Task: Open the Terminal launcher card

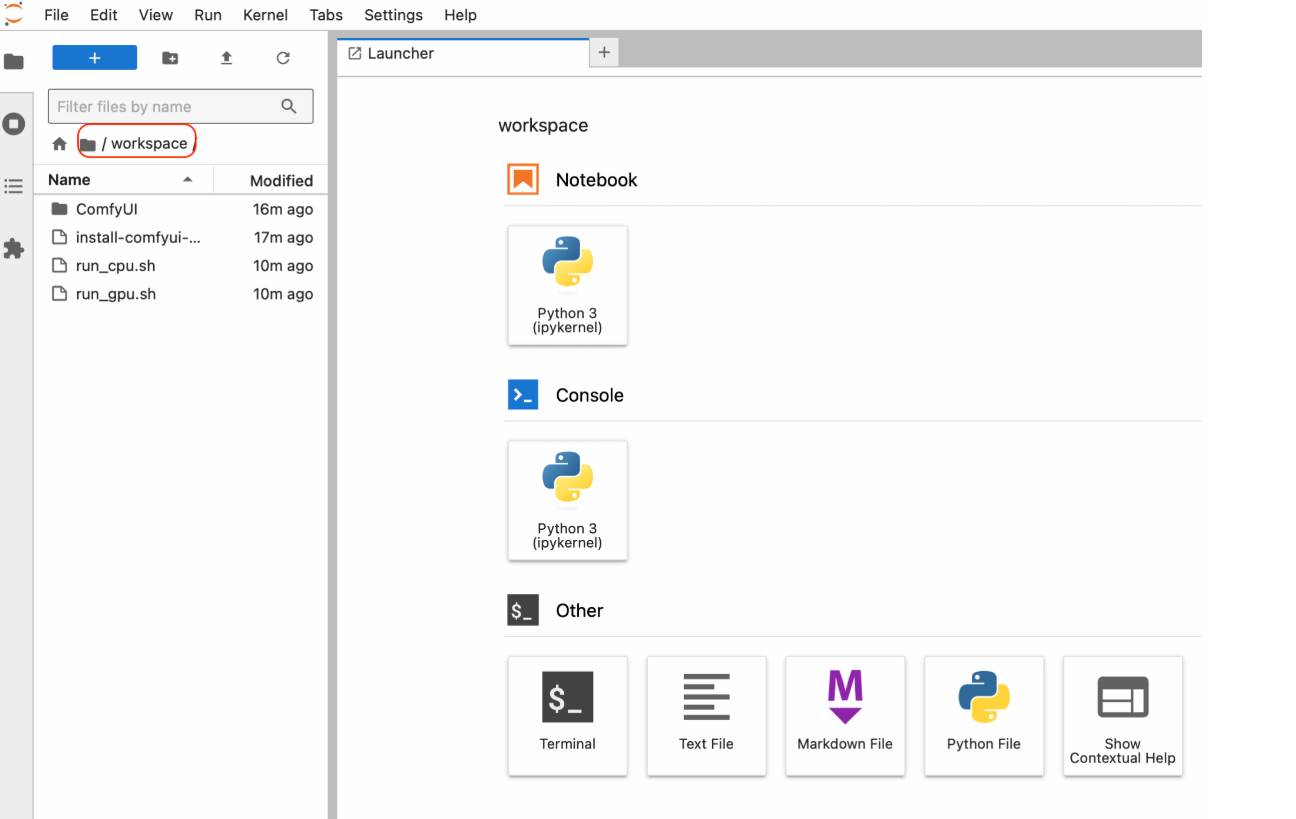Action: 567,715
